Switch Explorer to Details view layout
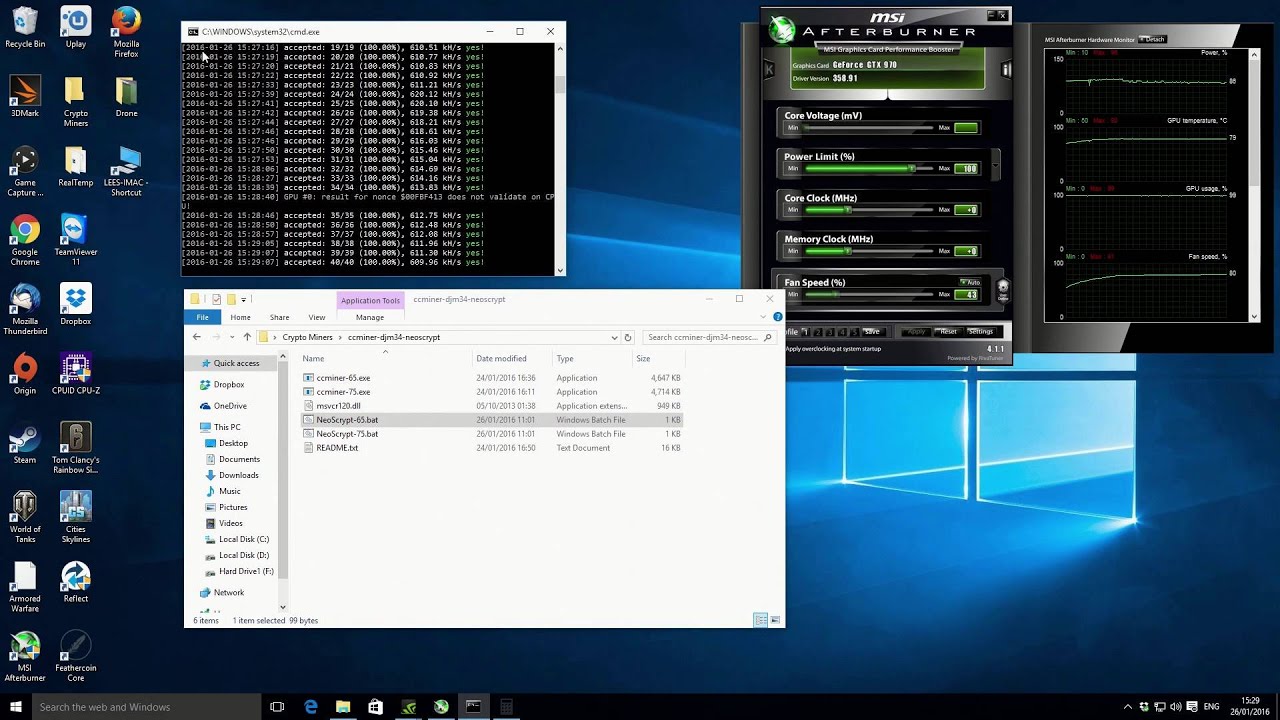 point(761,620)
